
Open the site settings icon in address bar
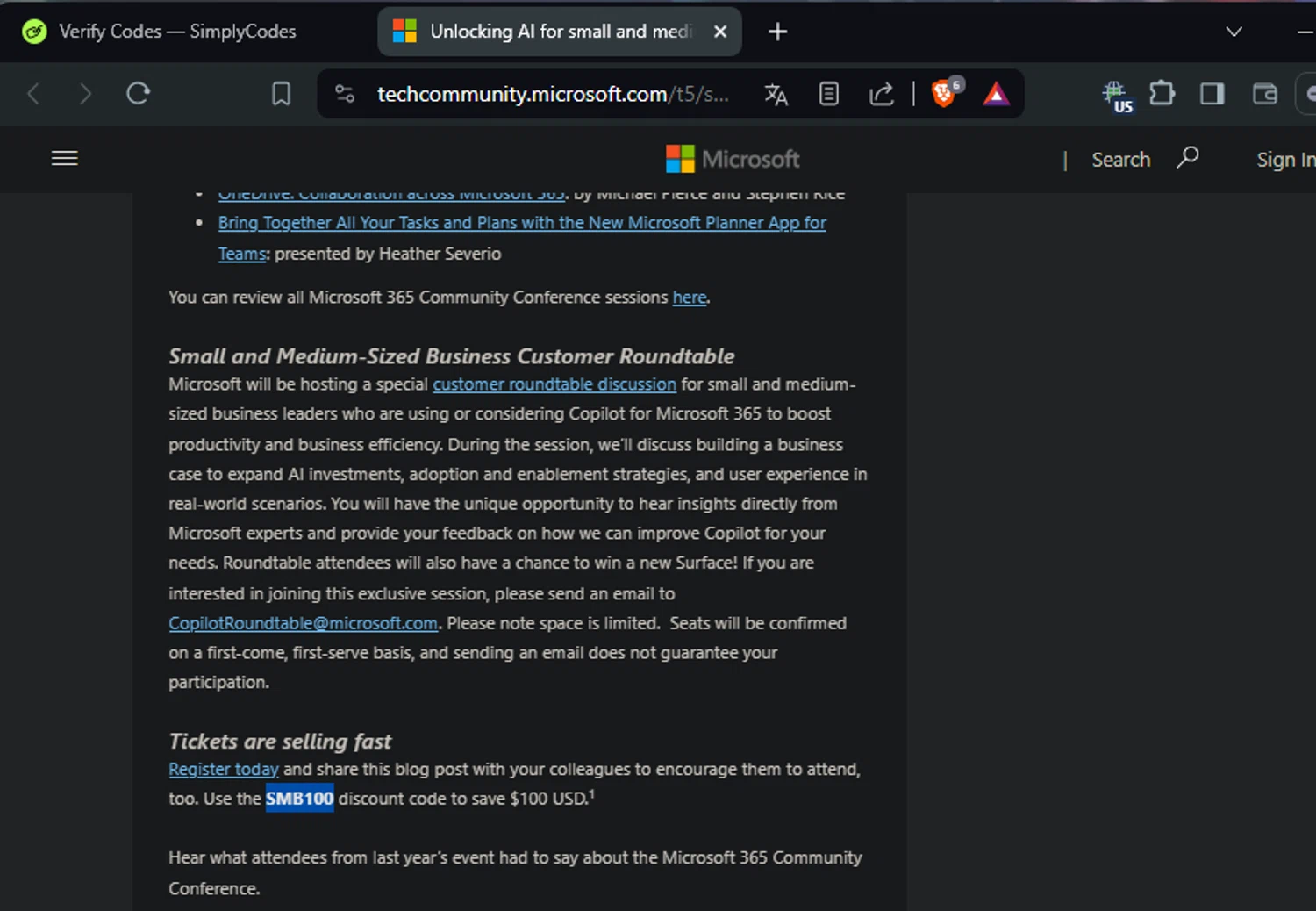[345, 94]
